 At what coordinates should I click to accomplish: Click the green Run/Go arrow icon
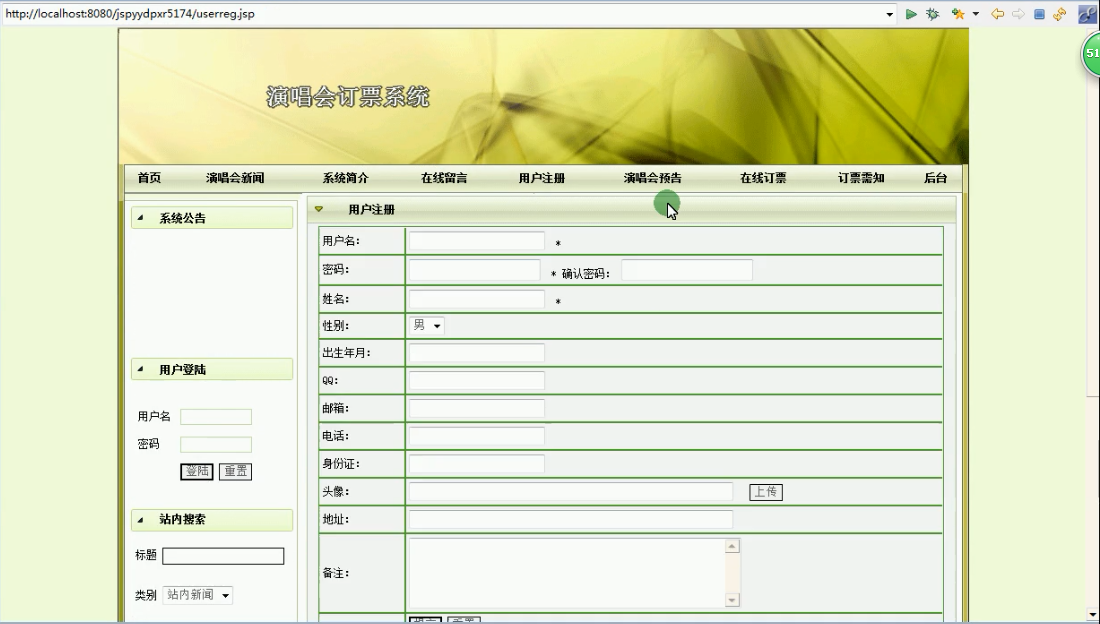[x=911, y=14]
